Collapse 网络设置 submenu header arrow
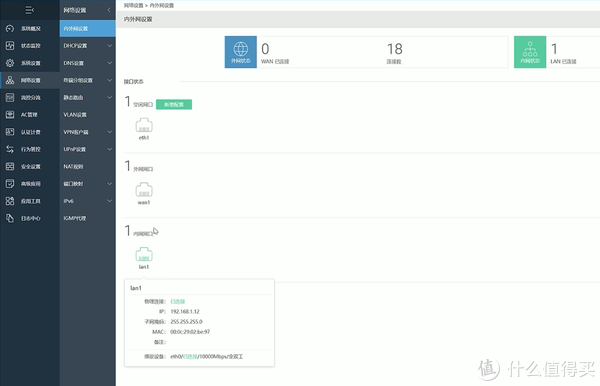 click(109, 10)
